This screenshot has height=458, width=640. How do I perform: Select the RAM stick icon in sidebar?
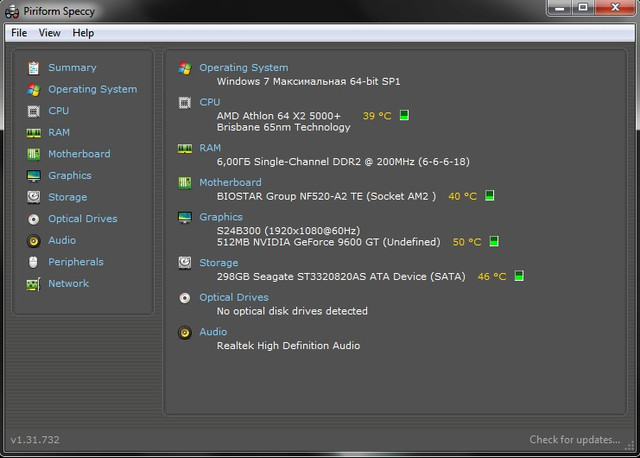pos(33,133)
